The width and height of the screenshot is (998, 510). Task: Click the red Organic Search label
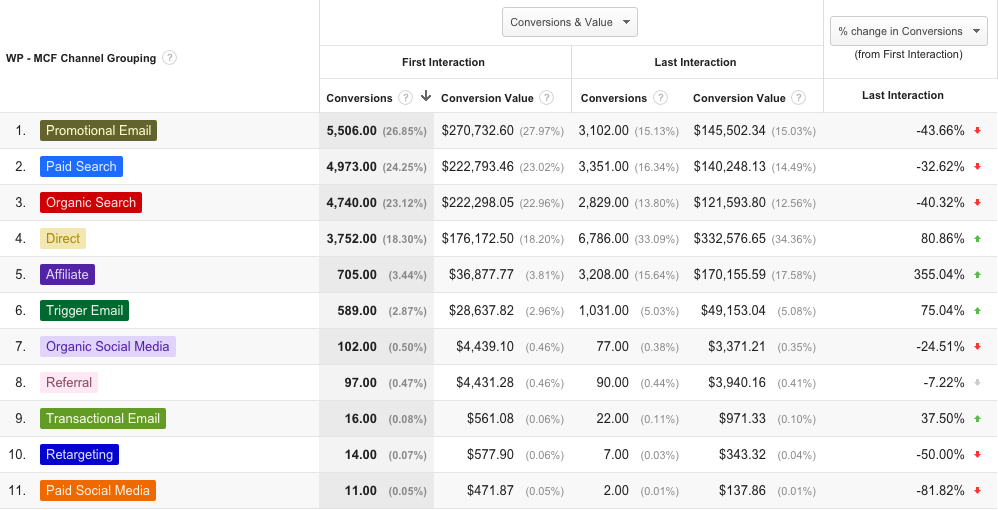90,202
